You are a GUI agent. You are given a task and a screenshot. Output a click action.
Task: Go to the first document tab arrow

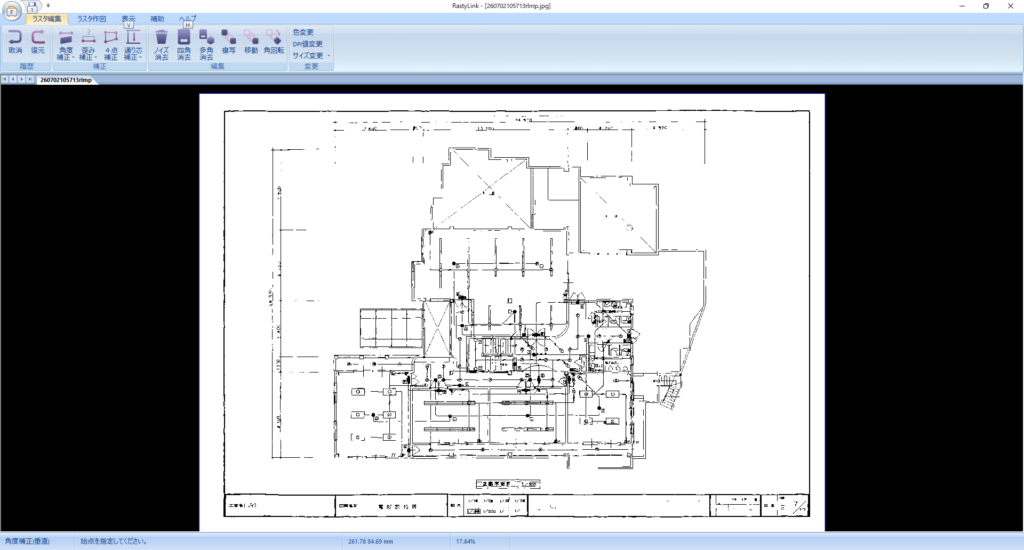coord(5,79)
